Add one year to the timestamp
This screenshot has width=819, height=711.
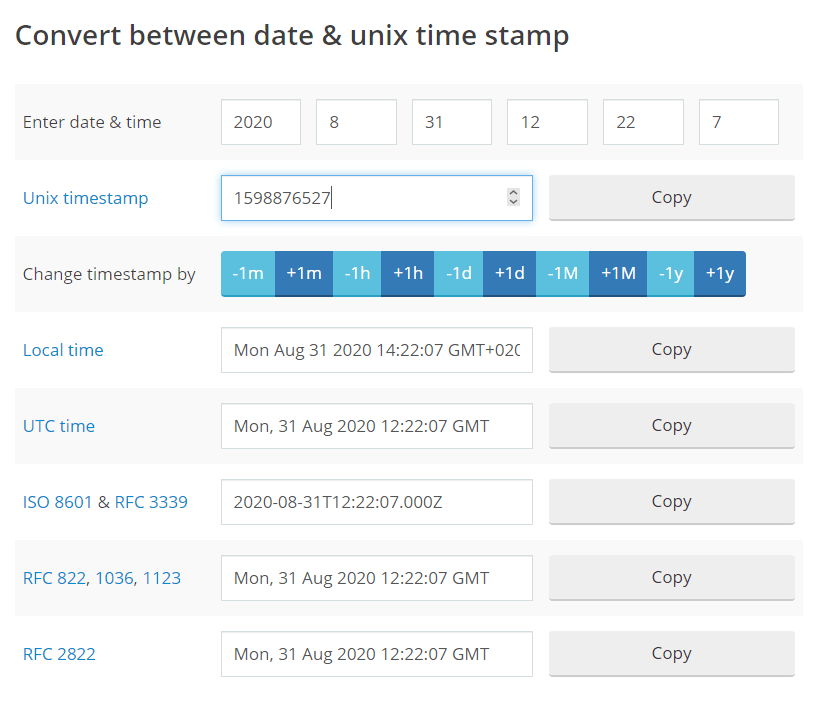720,273
